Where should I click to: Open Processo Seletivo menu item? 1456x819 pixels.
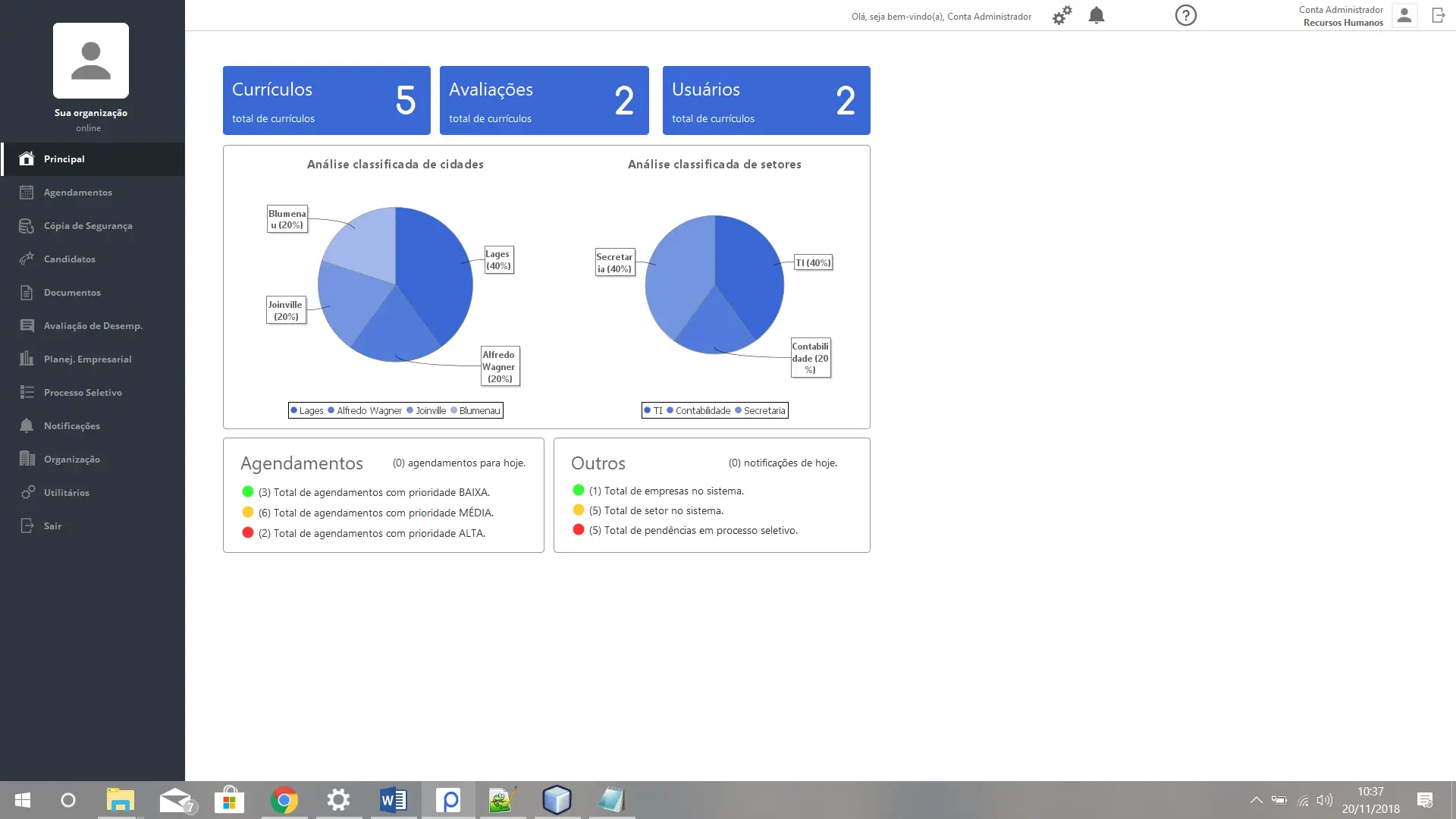(93, 392)
